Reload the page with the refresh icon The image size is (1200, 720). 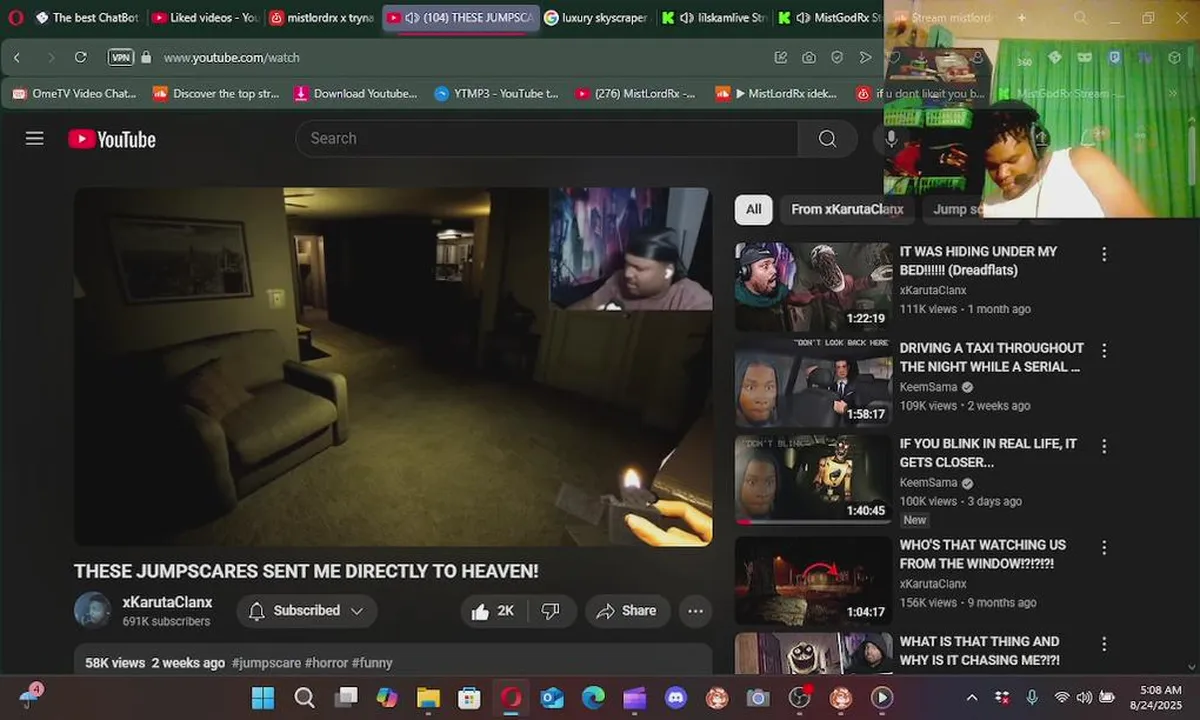tap(81, 57)
